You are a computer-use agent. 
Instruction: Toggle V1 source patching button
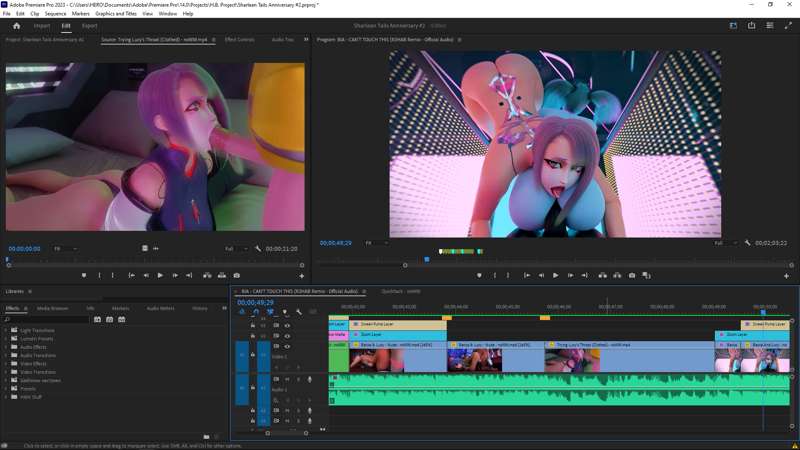(x=242, y=355)
